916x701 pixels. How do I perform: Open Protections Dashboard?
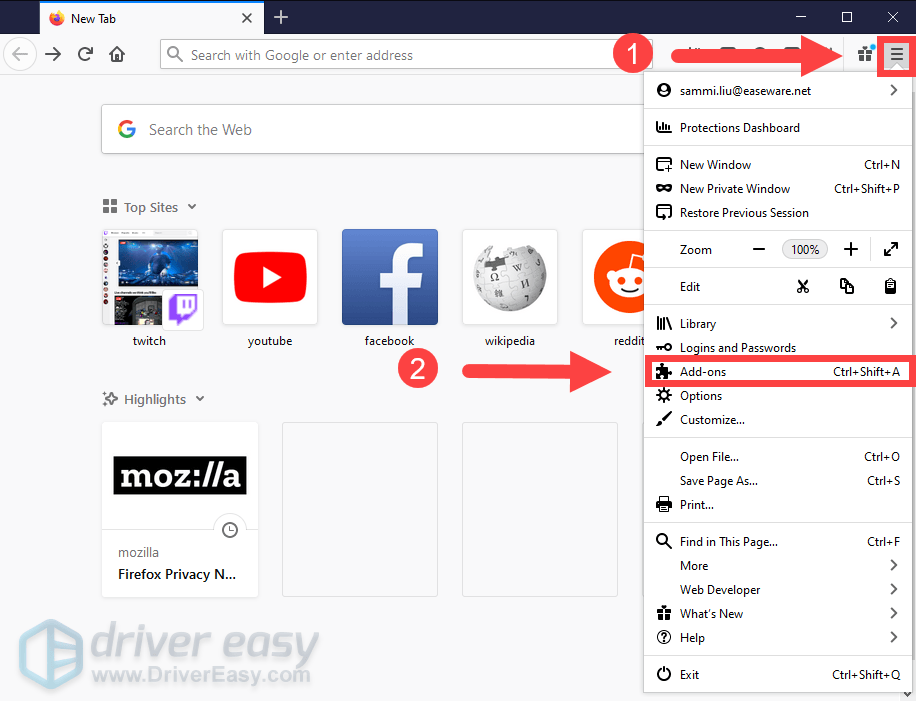click(739, 128)
